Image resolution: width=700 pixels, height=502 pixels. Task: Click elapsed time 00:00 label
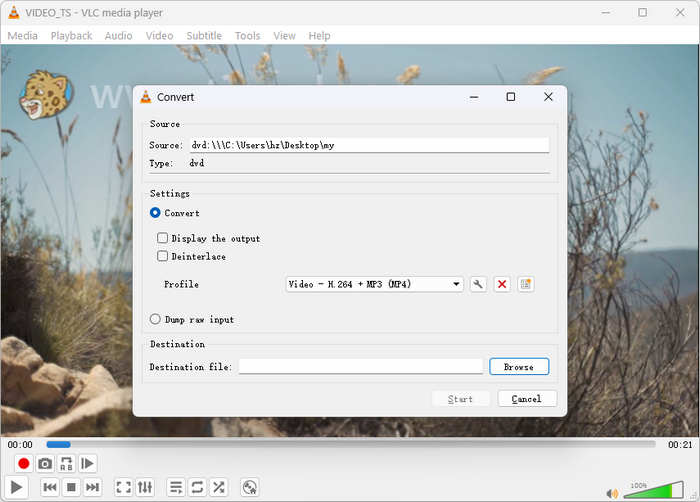20,444
